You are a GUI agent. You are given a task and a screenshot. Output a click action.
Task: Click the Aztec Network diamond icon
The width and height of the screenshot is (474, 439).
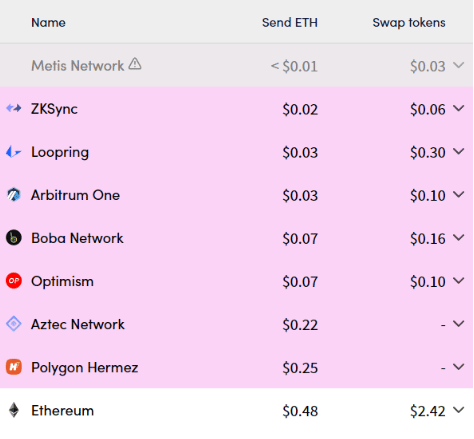click(x=14, y=324)
